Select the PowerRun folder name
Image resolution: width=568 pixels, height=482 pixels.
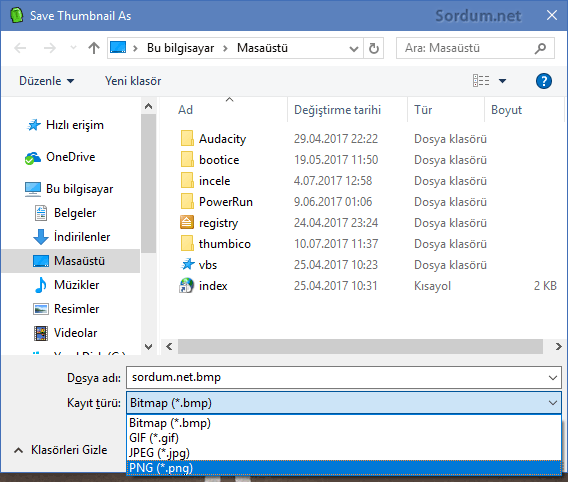click(x=226, y=202)
